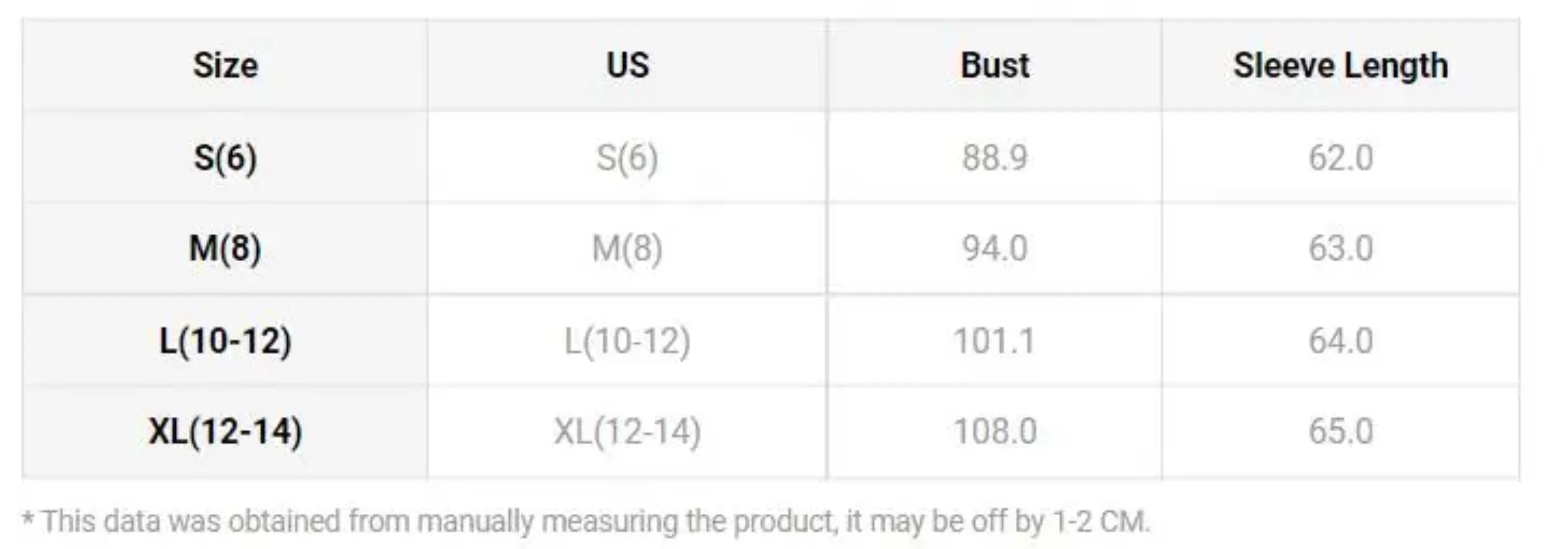This screenshot has height=549, width=1568.
Task: Click the US S(6) cell
Action: [627, 158]
